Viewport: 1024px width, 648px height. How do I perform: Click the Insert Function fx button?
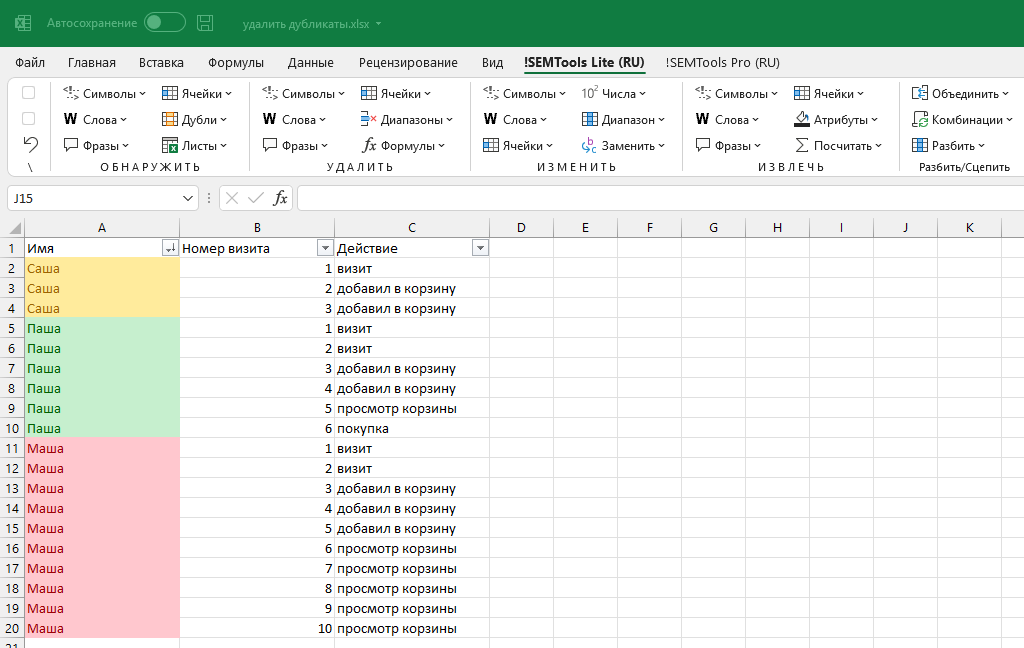(280, 198)
